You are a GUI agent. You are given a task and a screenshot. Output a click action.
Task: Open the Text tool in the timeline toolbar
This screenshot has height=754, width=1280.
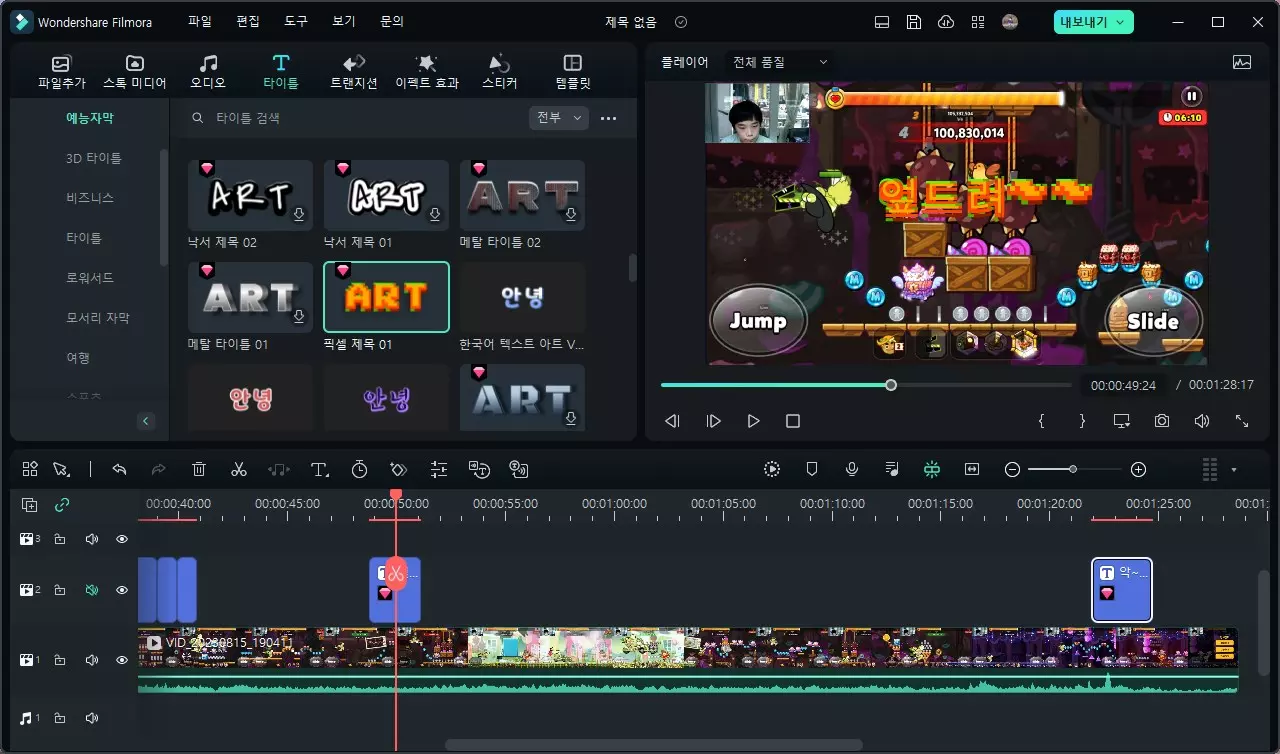[320, 469]
